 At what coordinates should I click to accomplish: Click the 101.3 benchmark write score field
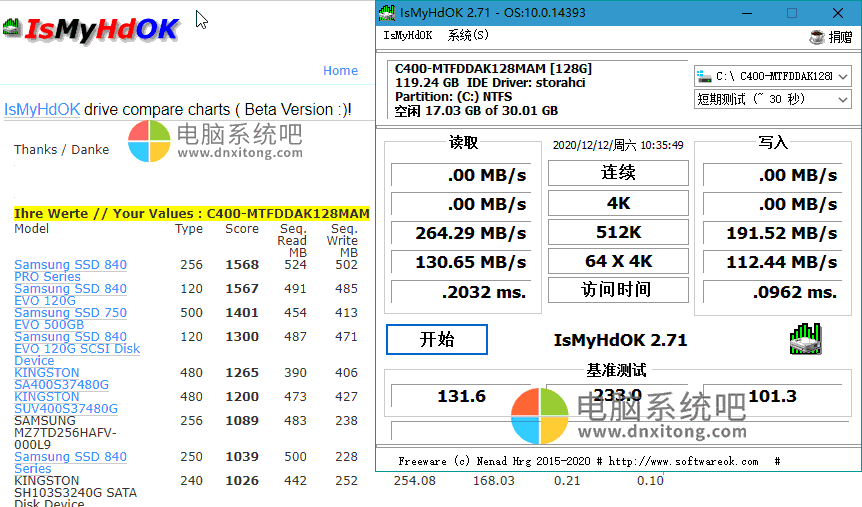pos(773,396)
